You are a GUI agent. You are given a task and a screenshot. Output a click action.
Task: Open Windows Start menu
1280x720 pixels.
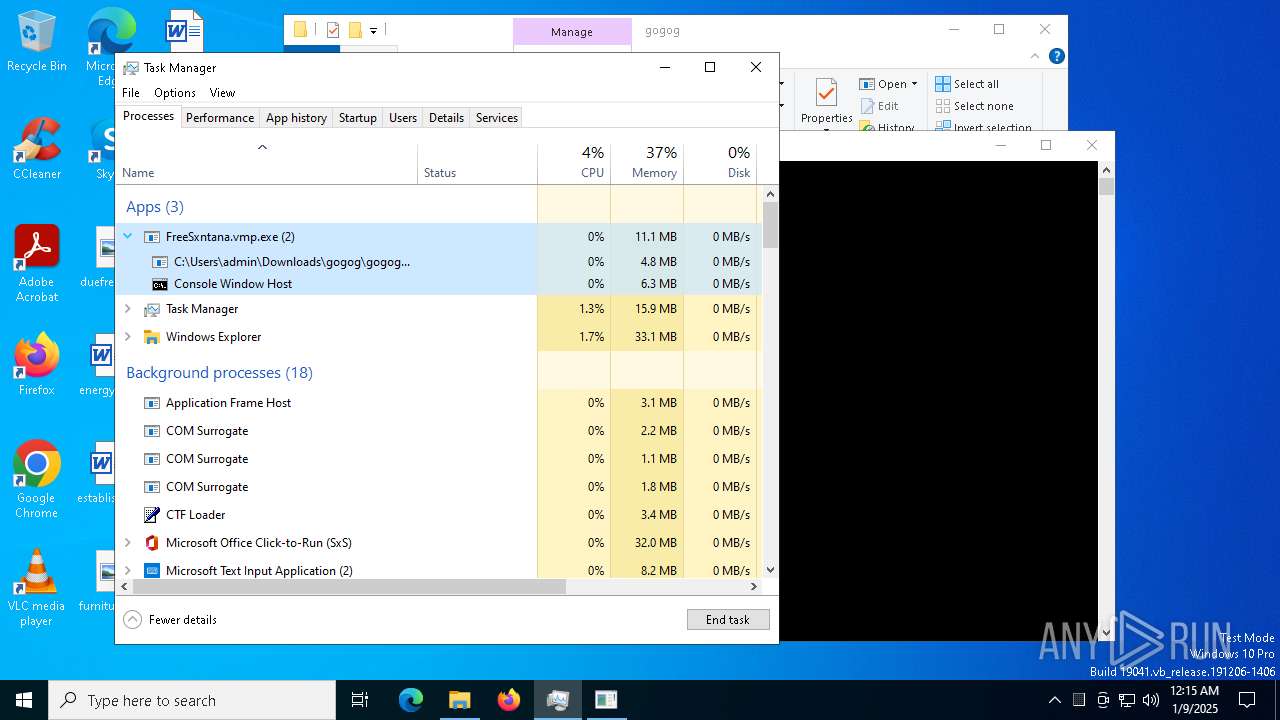24,700
